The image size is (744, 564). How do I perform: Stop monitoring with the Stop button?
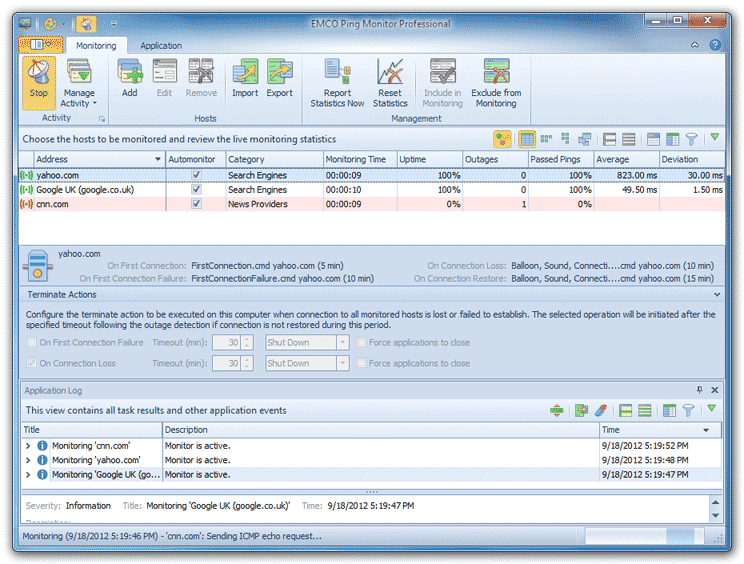[38, 81]
